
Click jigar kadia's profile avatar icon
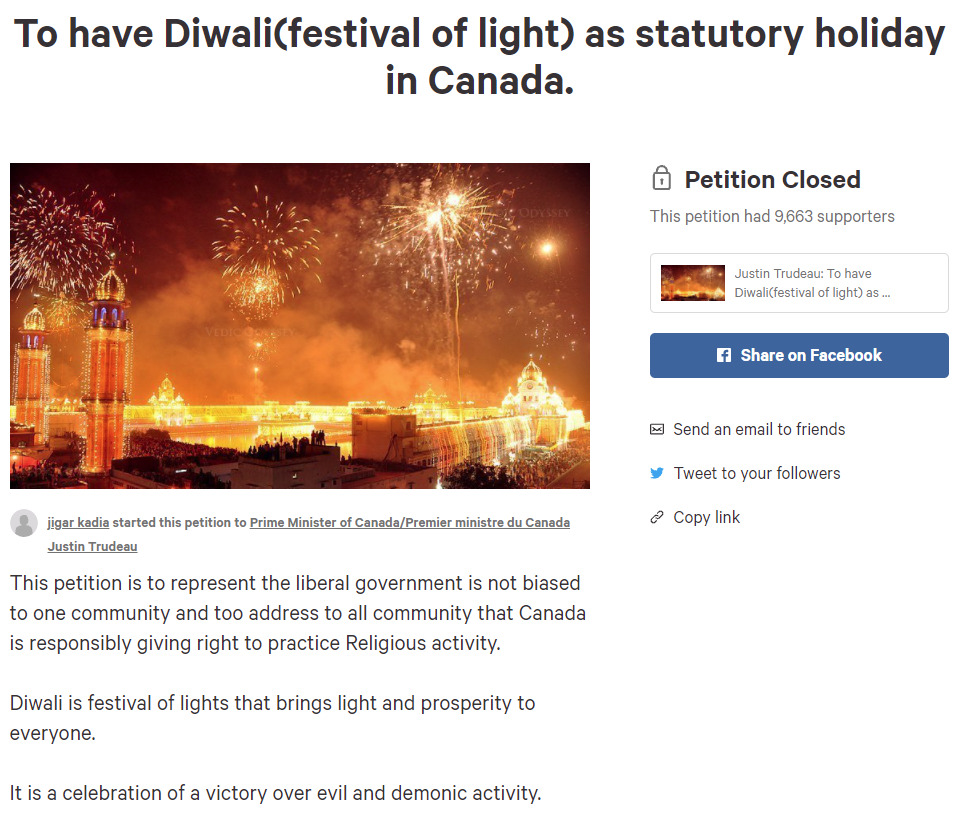[x=24, y=523]
